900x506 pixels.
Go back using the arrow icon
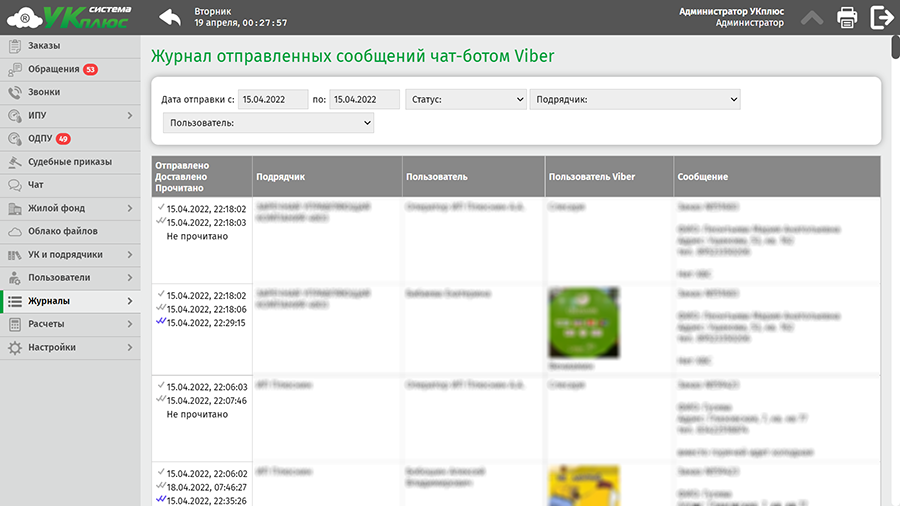(x=170, y=18)
